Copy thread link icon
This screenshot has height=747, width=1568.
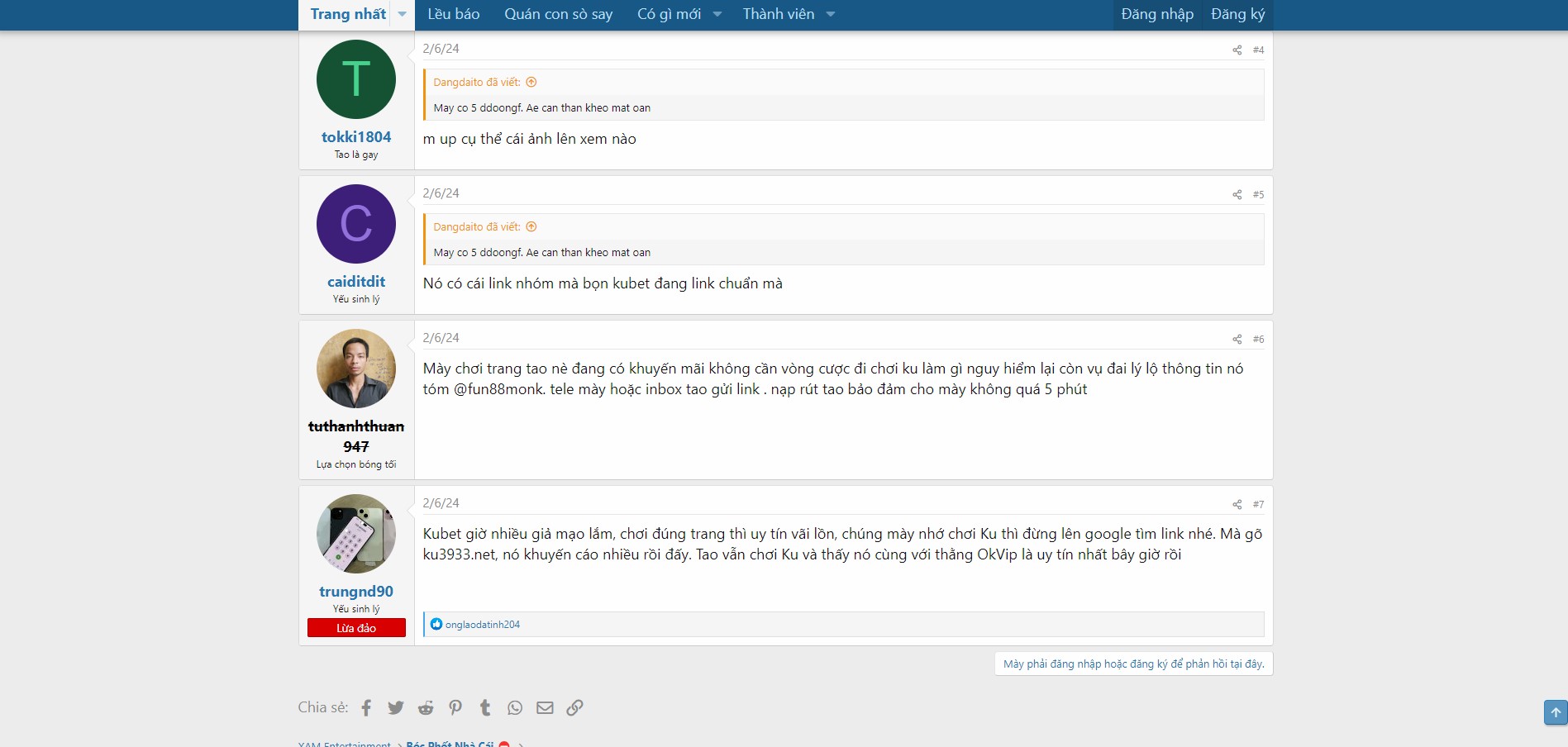pyautogui.click(x=574, y=707)
